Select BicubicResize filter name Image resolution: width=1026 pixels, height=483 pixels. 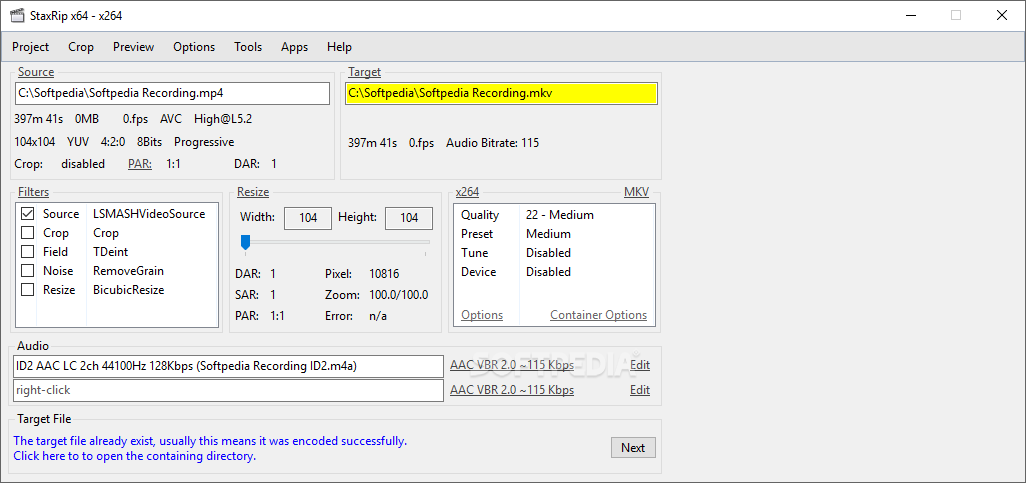coord(128,290)
